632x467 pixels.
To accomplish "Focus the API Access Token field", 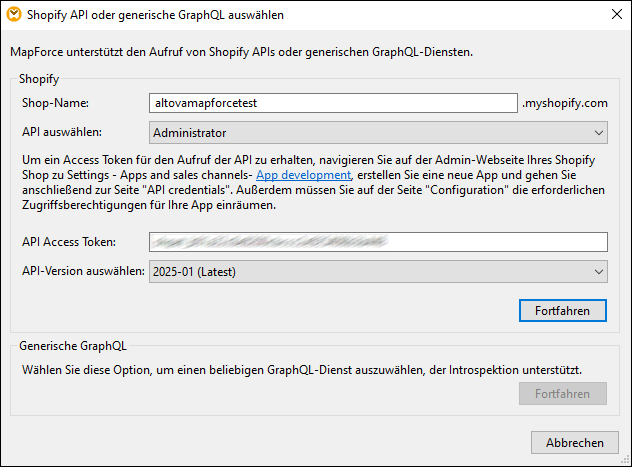I will pos(378,242).
